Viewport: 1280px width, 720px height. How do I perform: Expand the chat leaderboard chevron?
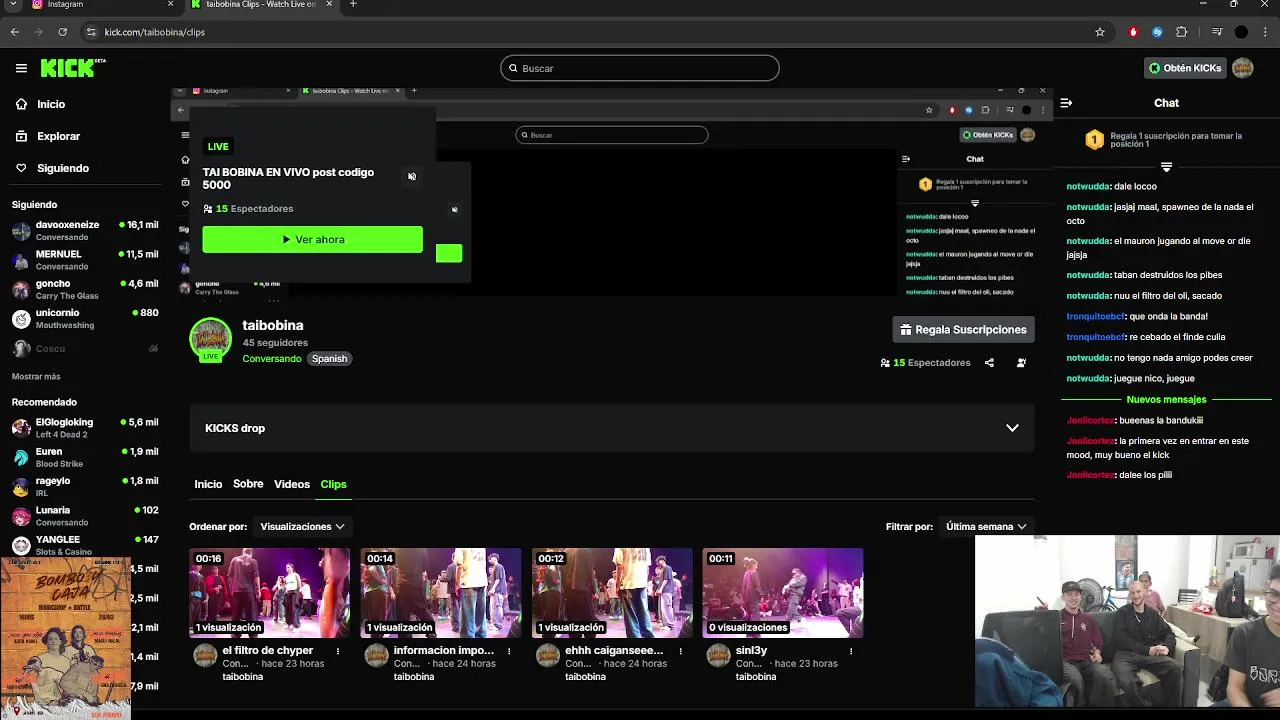click(x=1166, y=167)
